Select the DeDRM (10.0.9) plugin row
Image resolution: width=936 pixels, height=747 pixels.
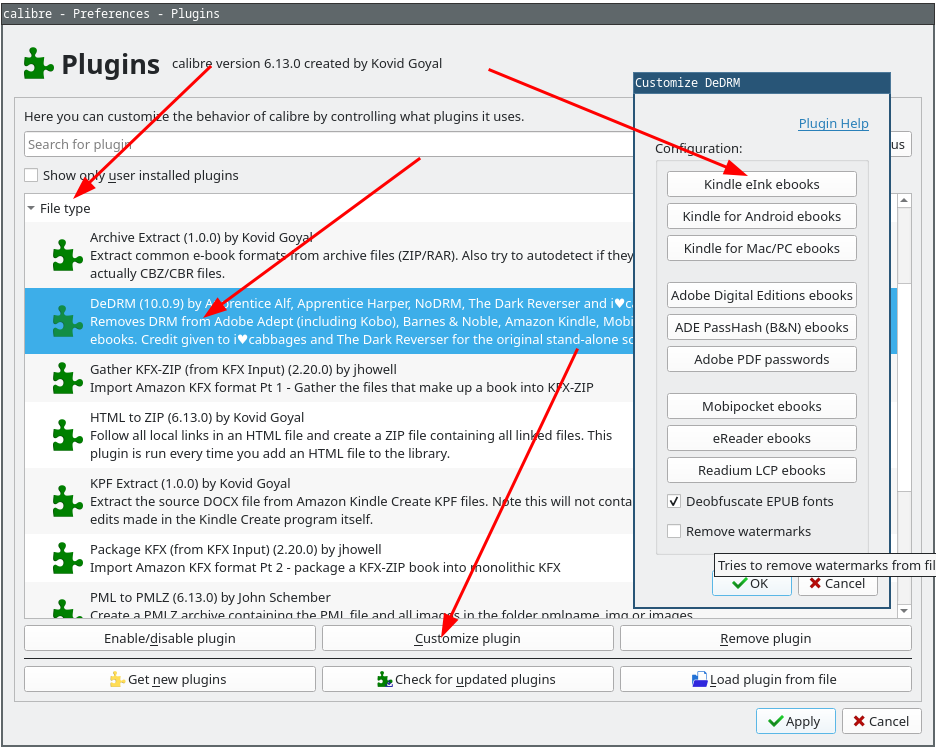click(329, 321)
